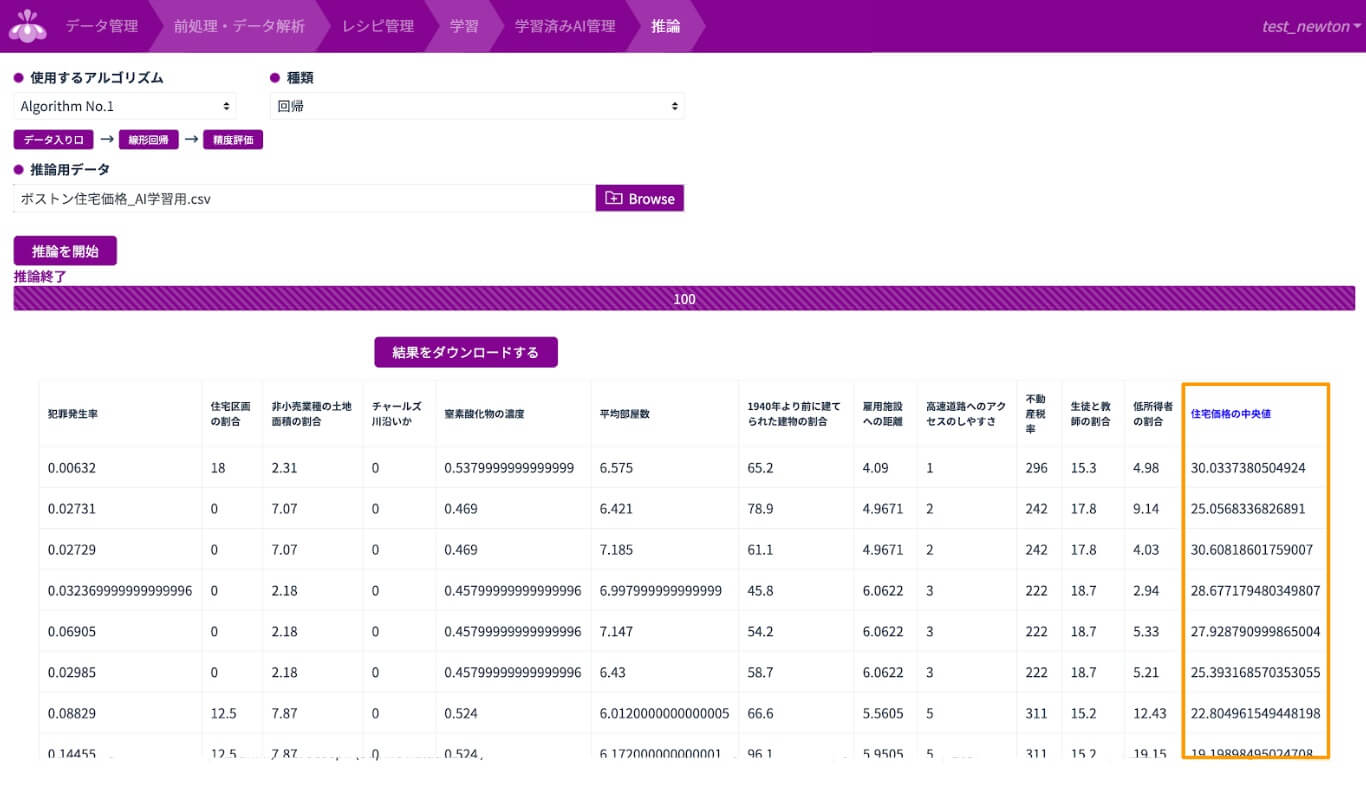The image size is (1366, 806).
Task: Select the 推論 tab
Action: (x=665, y=26)
